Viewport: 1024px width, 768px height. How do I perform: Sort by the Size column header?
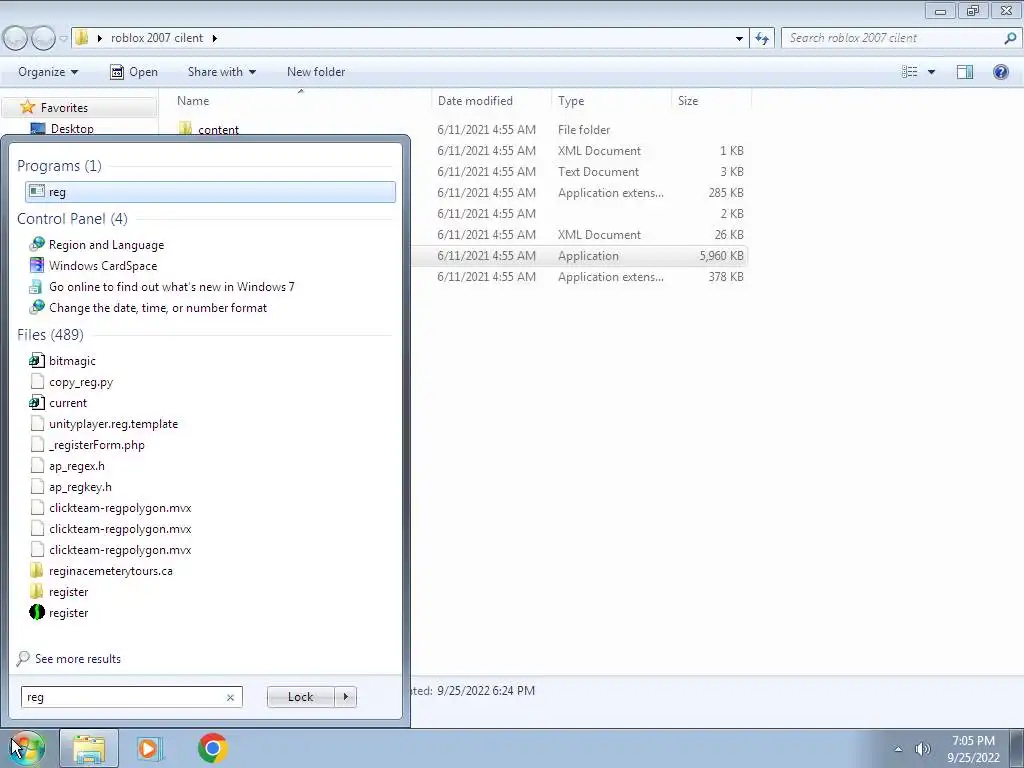[688, 101]
